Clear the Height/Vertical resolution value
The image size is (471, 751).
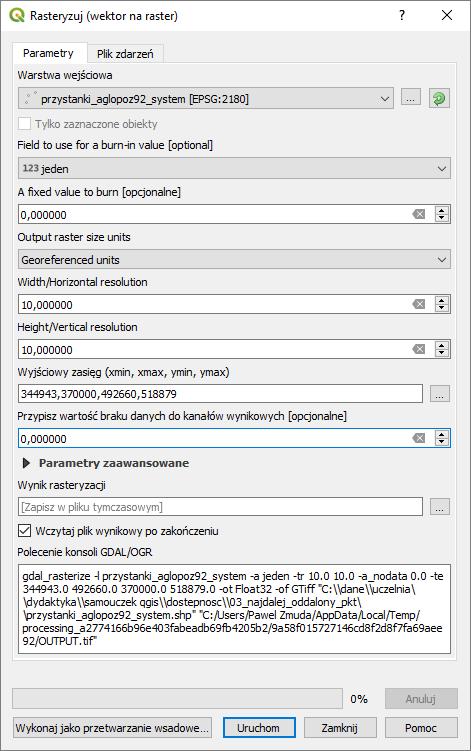[x=419, y=349]
